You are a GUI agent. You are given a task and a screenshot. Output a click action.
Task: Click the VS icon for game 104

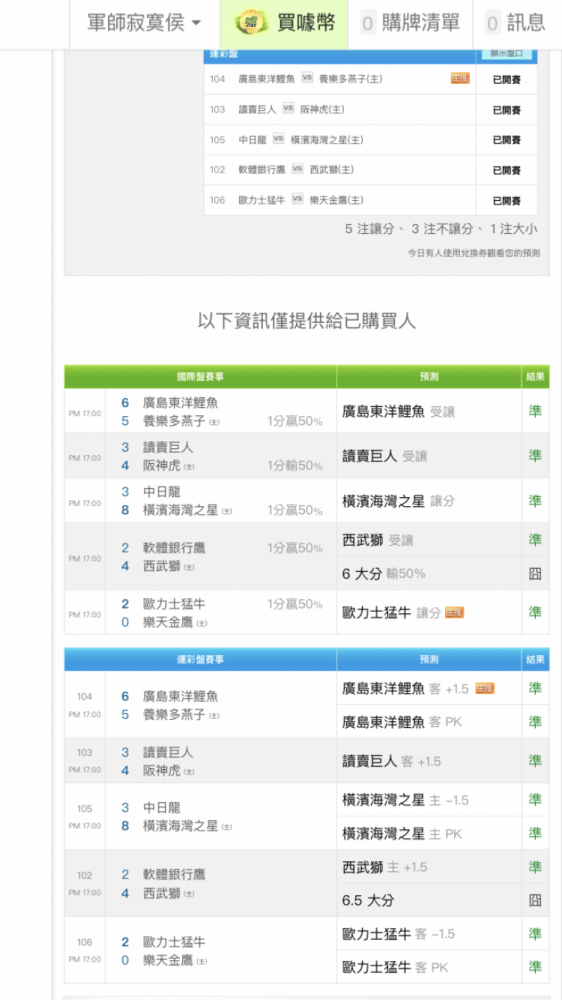[x=307, y=78]
